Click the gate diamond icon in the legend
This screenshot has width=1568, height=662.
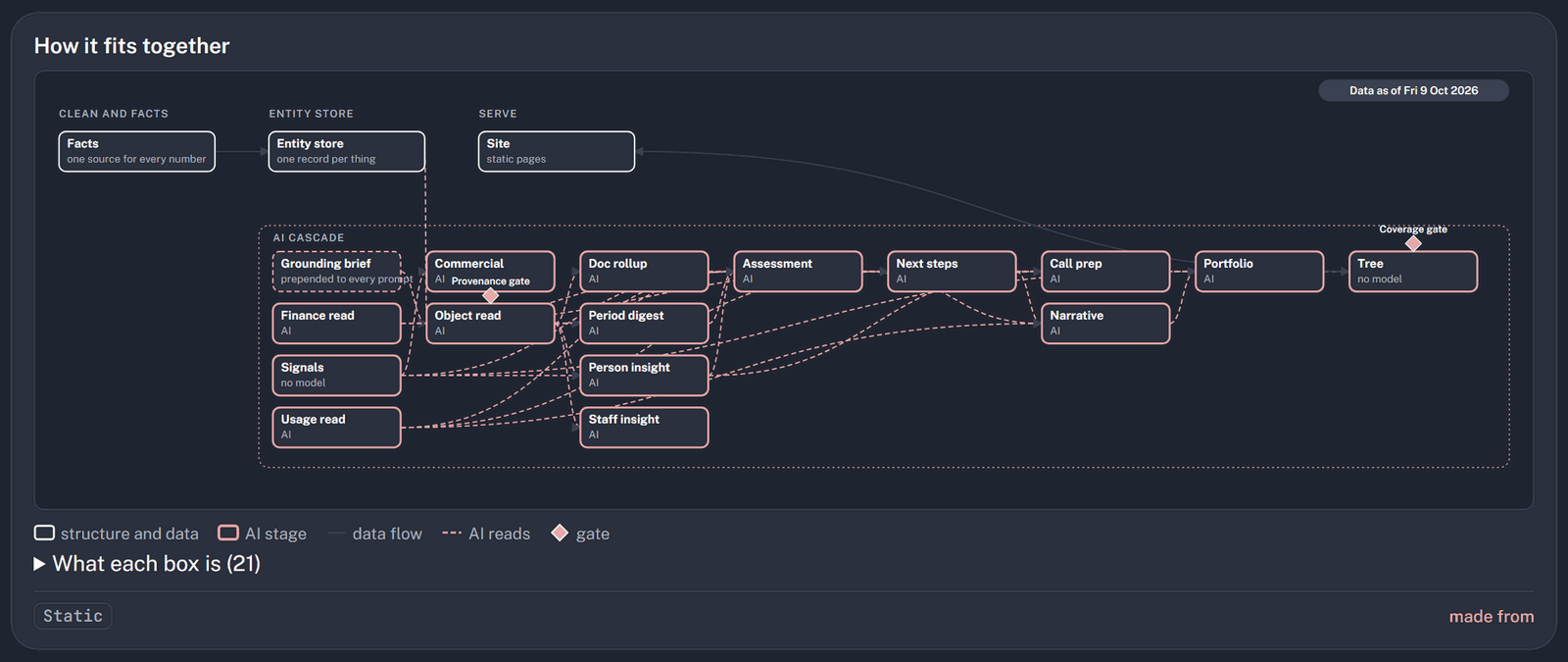click(x=560, y=533)
